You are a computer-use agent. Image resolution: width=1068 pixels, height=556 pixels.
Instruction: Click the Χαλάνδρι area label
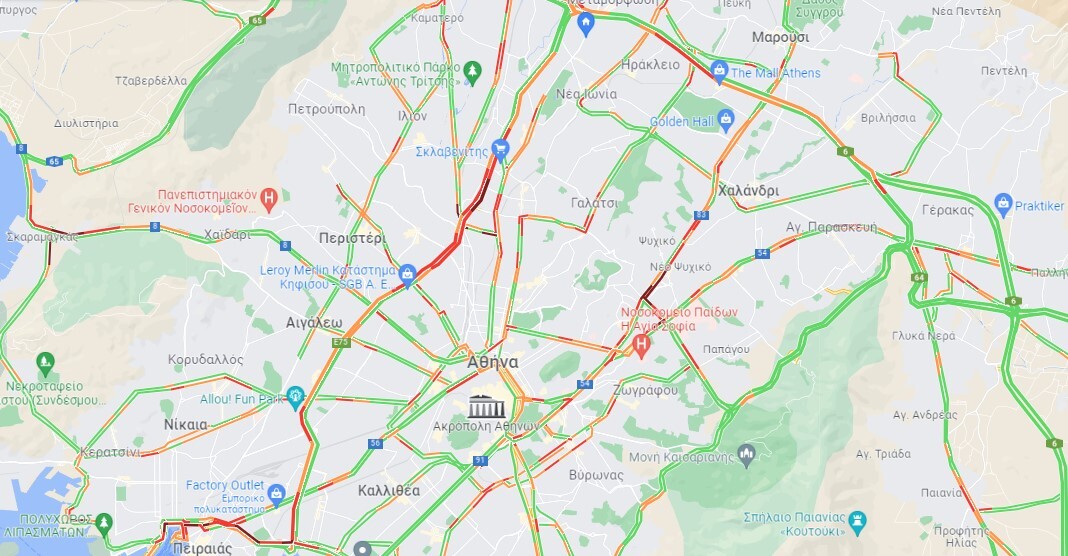click(x=749, y=191)
